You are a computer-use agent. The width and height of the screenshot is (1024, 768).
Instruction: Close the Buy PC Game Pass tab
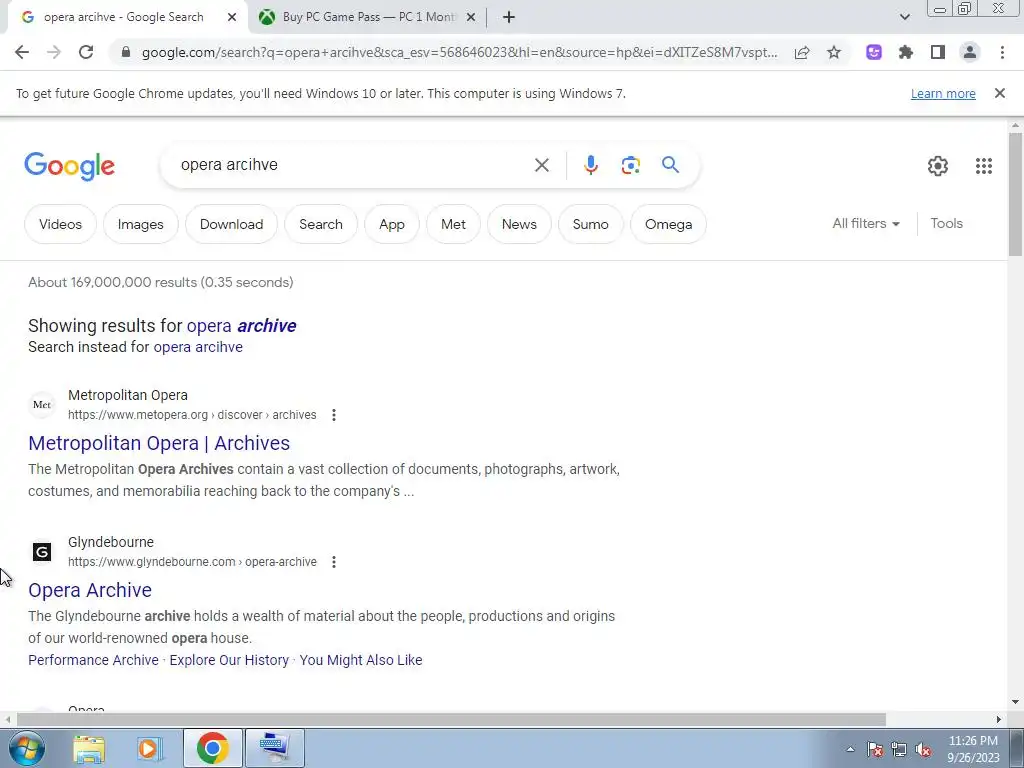coord(471,18)
